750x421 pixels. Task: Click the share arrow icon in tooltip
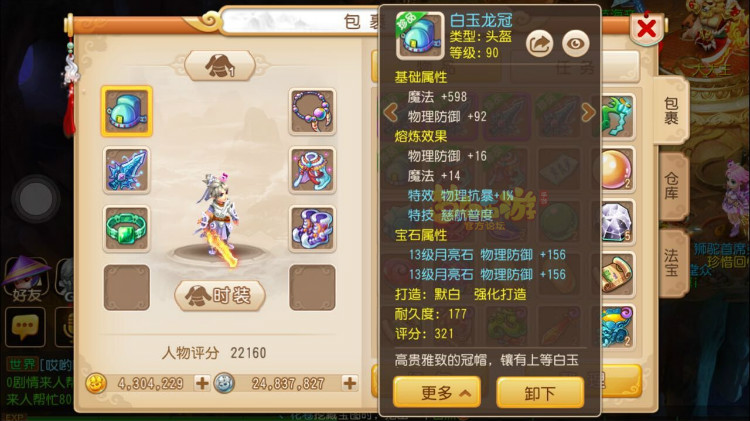(x=540, y=44)
